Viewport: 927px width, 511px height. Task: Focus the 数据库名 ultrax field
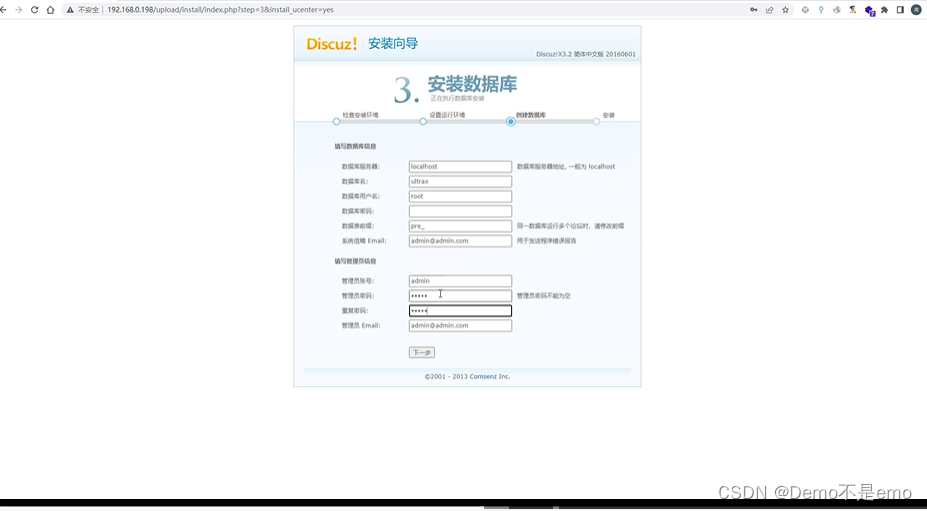click(x=460, y=182)
